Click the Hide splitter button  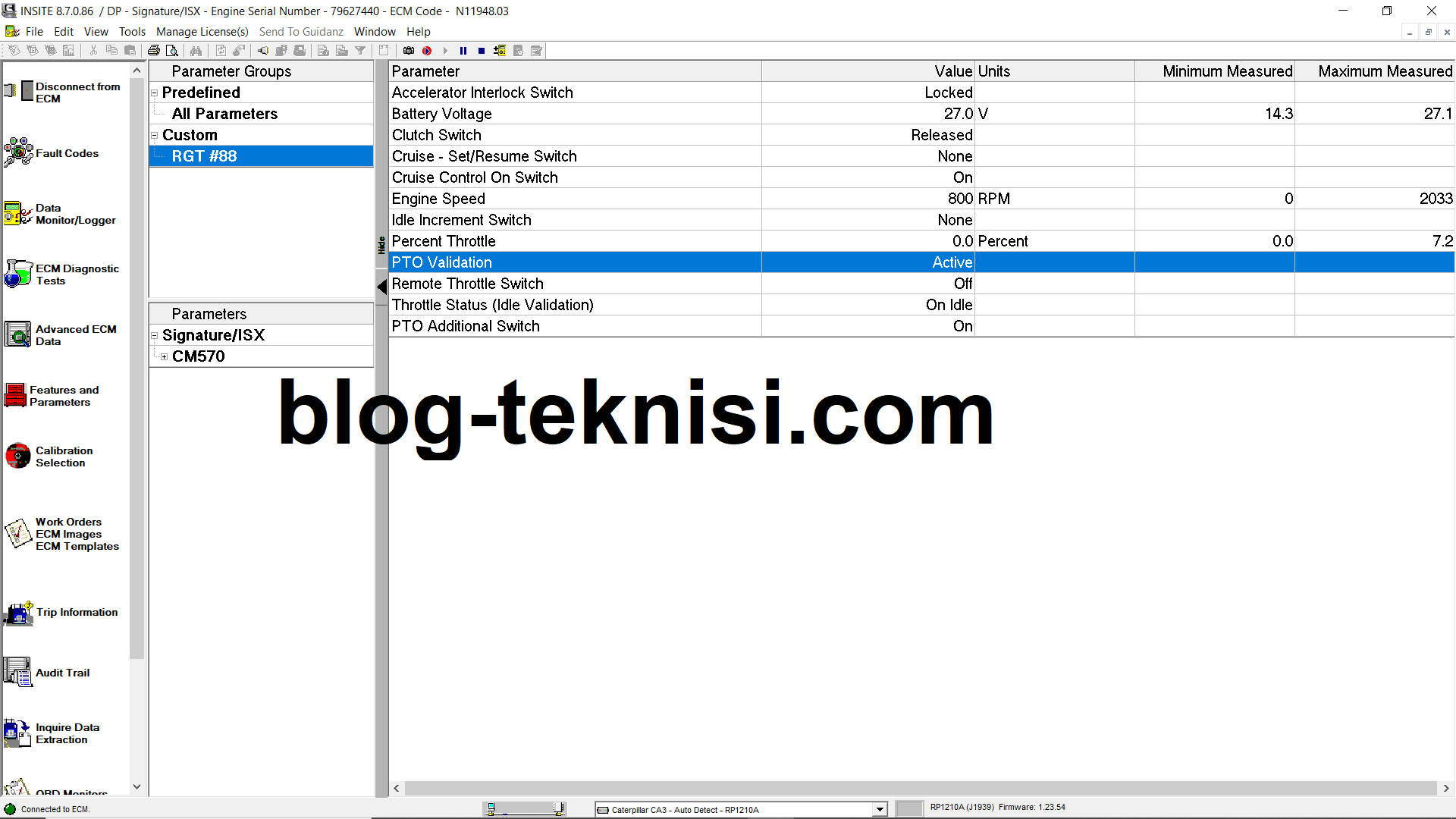click(x=382, y=244)
